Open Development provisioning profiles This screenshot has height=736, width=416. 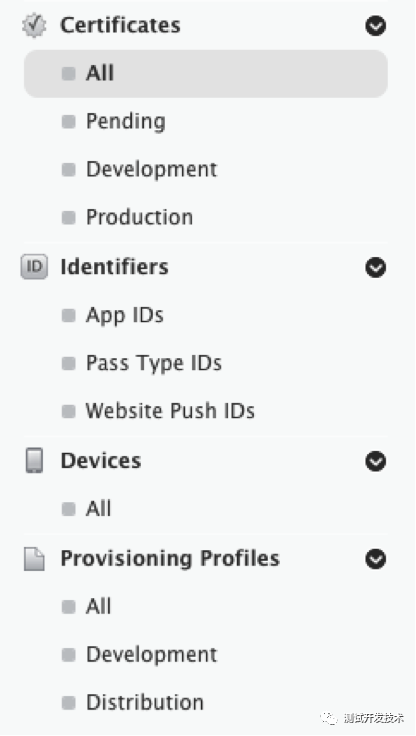pos(151,655)
